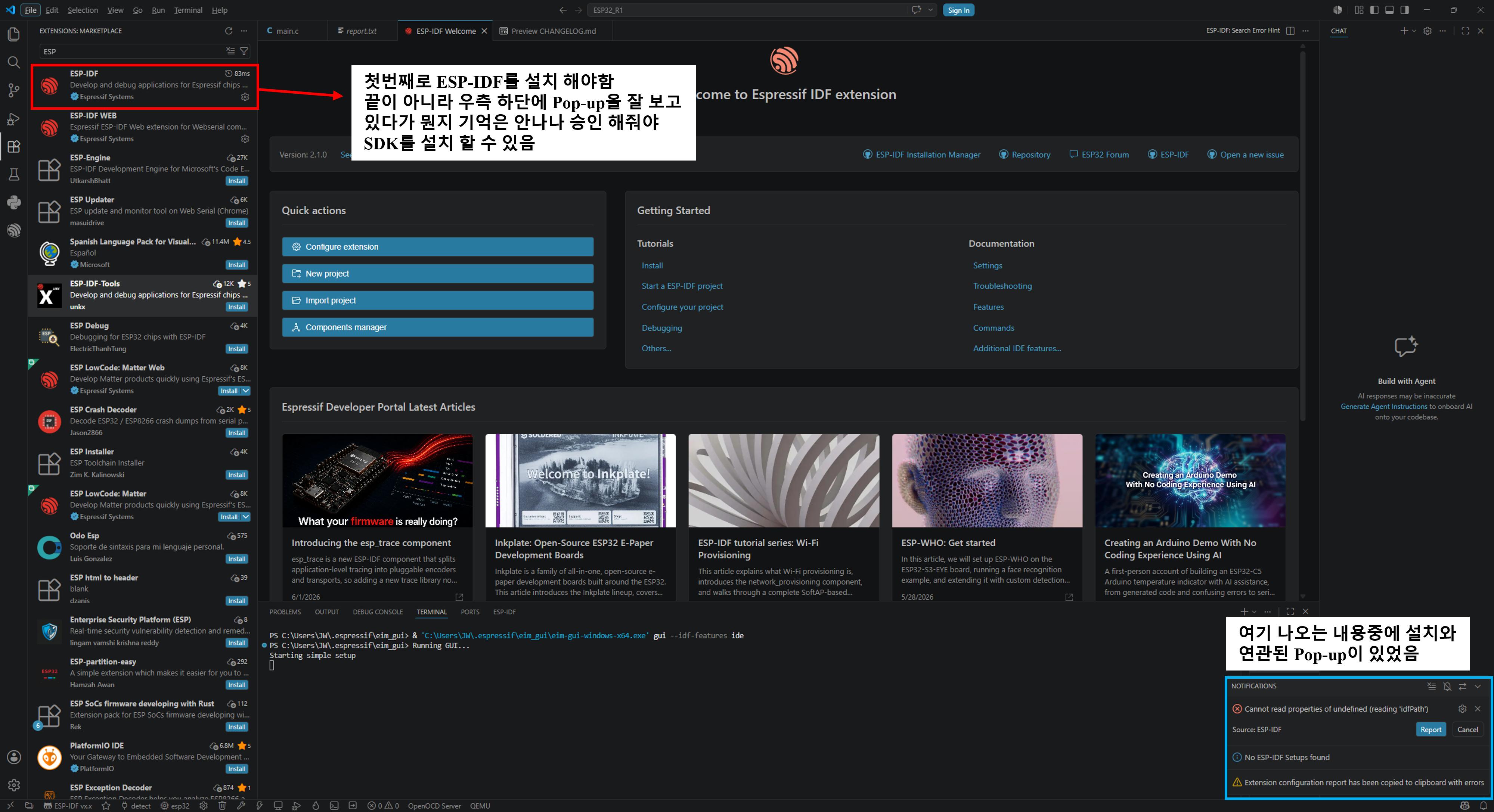This screenshot has height=812, width=1494.
Task: Clear all notifications in Notifications panel
Action: click(1431, 686)
